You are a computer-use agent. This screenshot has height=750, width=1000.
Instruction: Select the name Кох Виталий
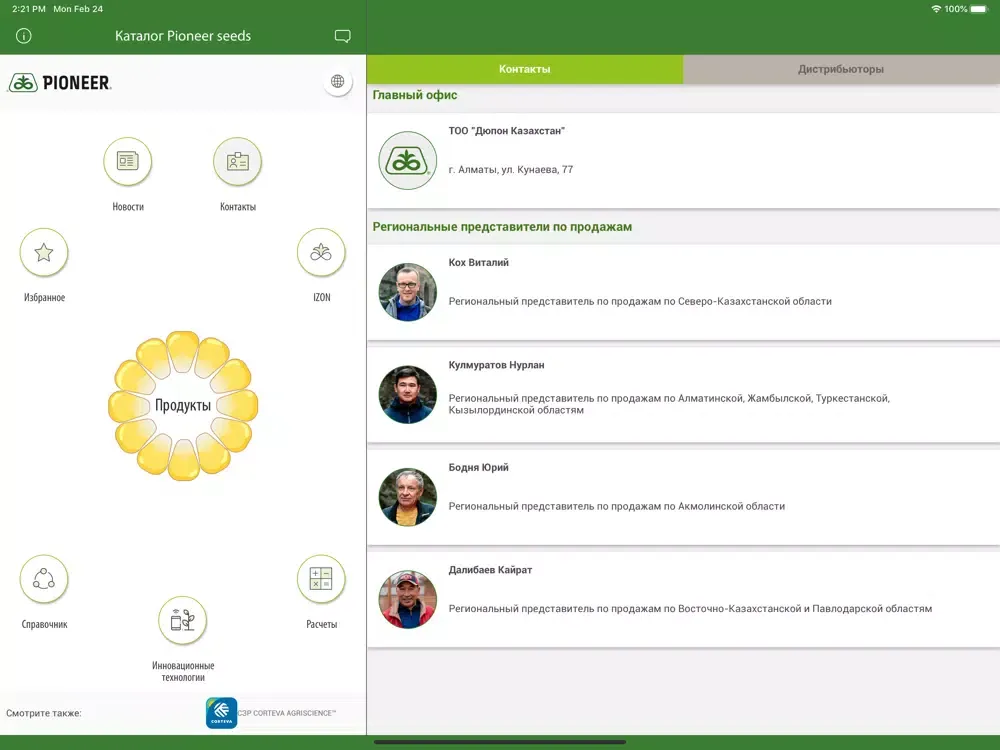[478, 262]
